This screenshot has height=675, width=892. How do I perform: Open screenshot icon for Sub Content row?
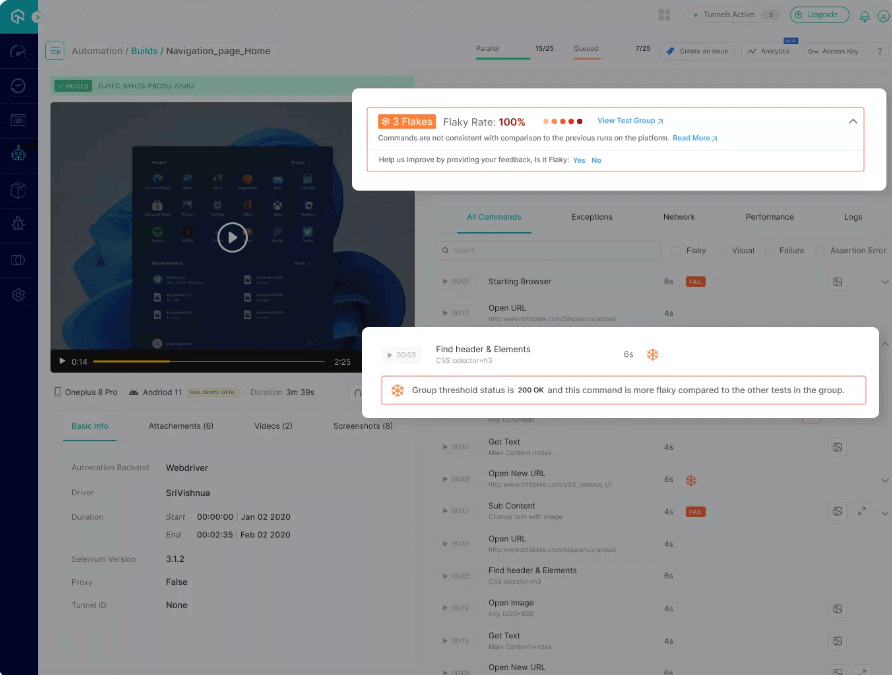coord(837,511)
